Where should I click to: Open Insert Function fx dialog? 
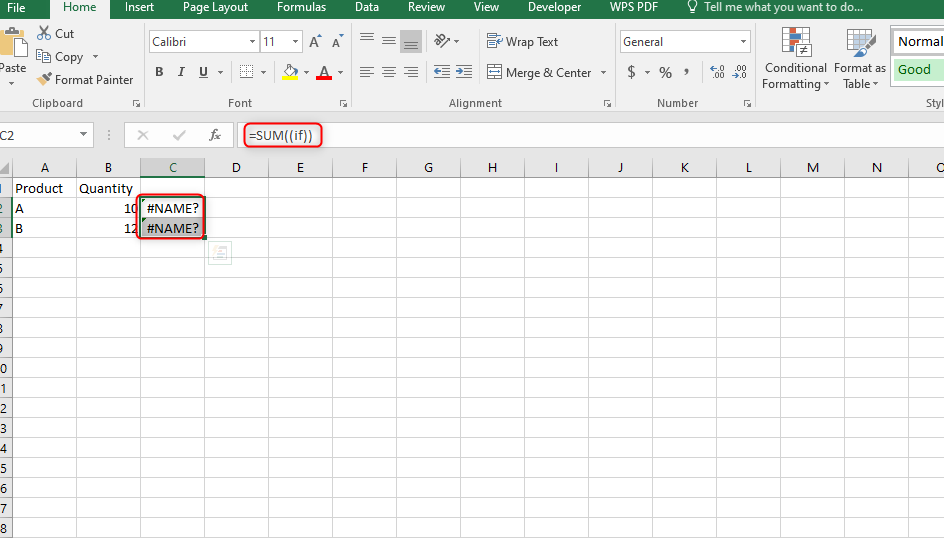point(215,135)
